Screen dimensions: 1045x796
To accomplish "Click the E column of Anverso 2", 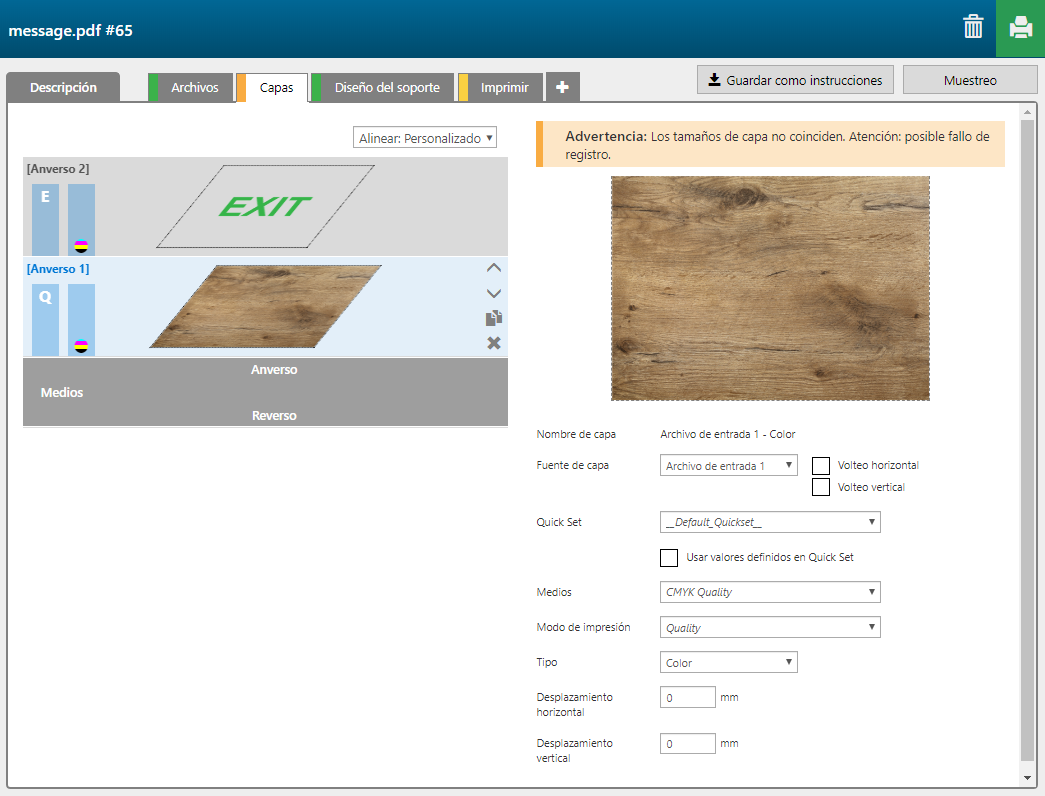I will (x=45, y=219).
